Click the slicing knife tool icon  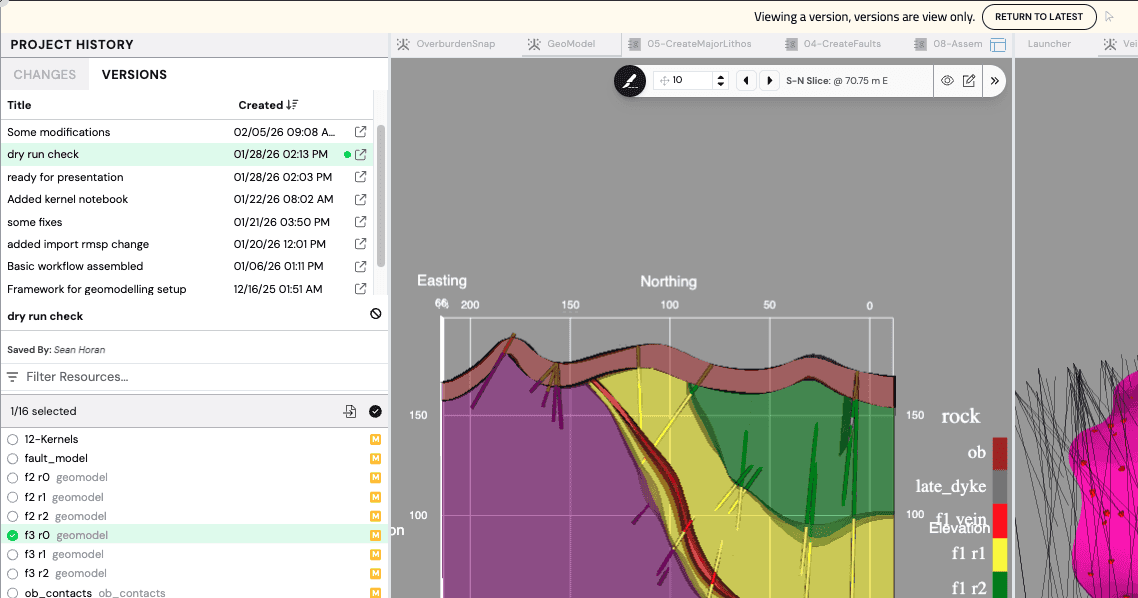[x=629, y=81]
